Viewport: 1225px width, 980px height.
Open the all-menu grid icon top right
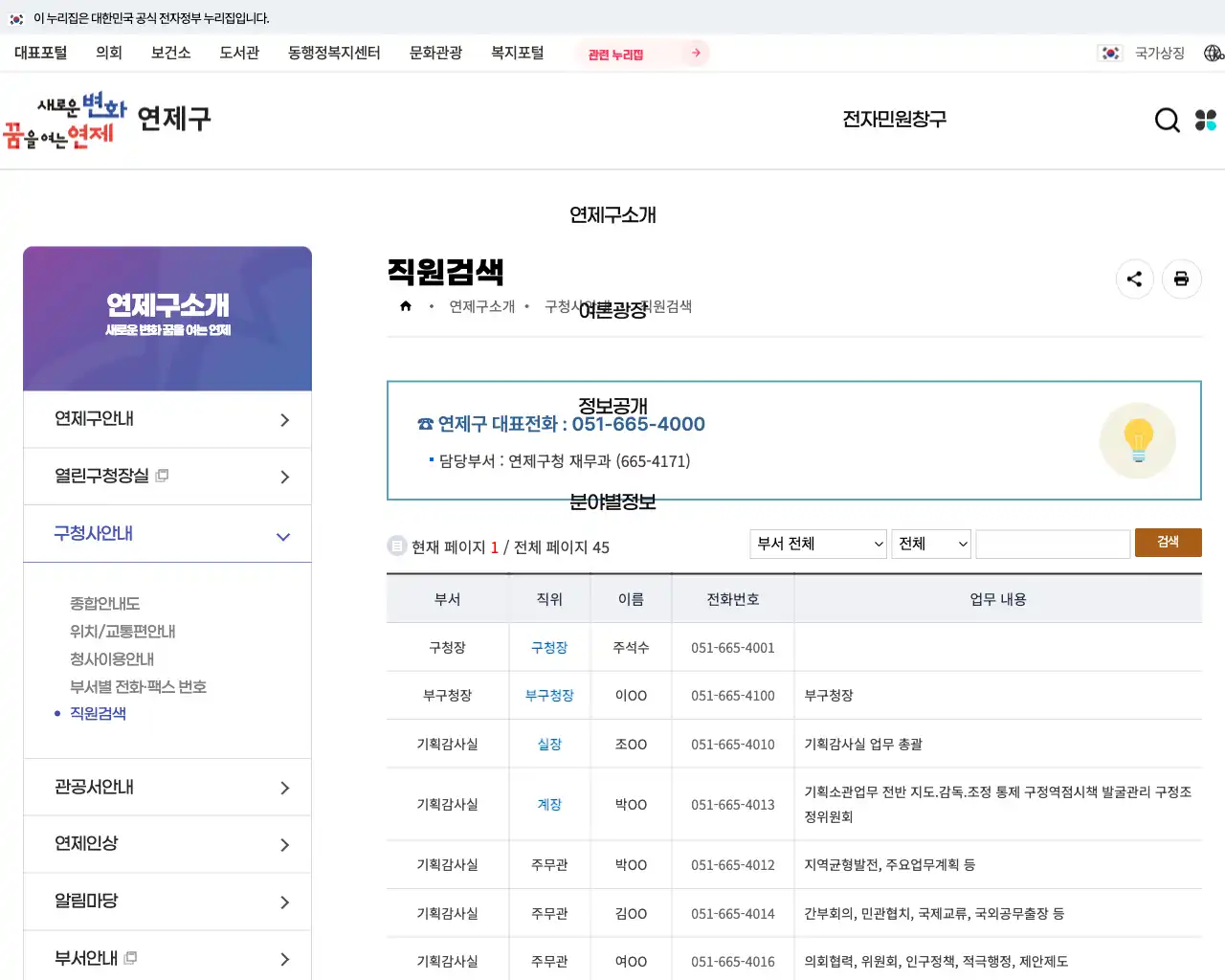(1206, 120)
